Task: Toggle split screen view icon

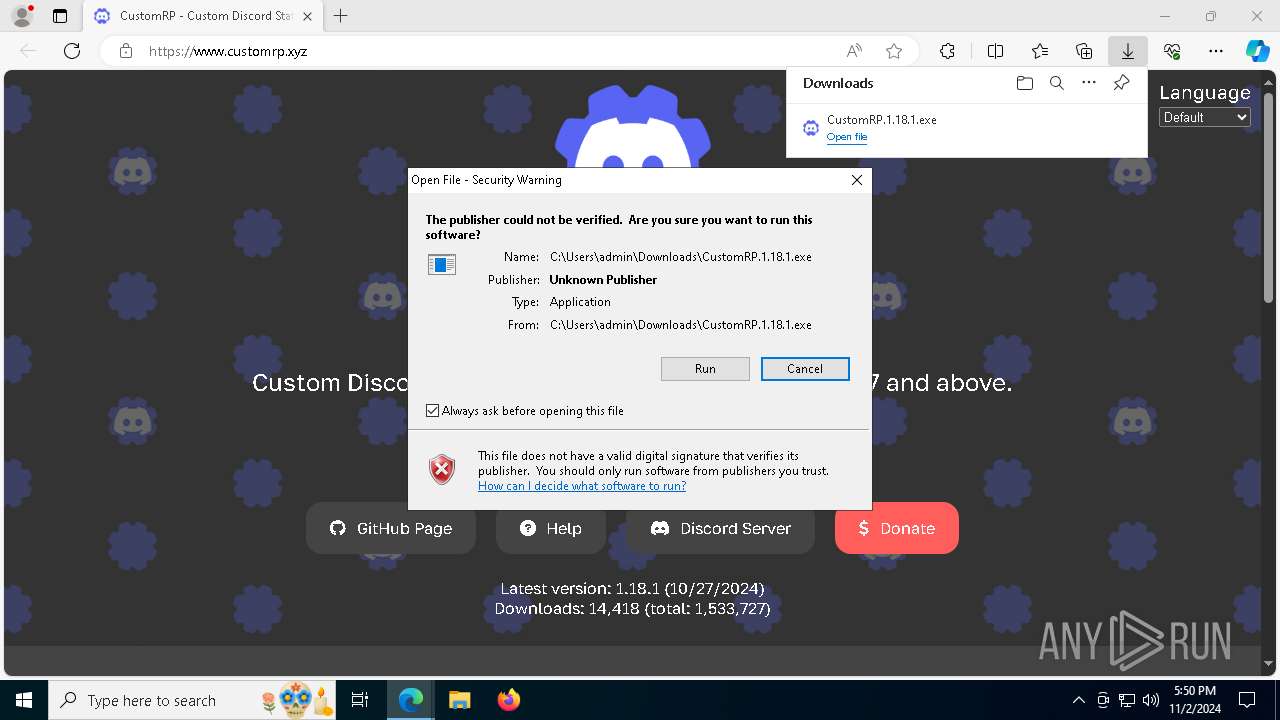Action: coord(995,51)
